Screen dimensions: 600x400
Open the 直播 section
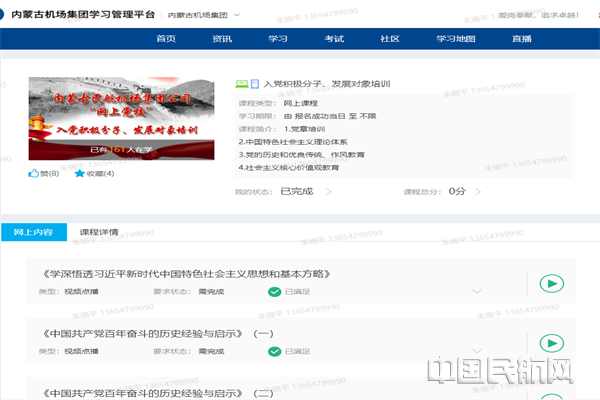(x=522, y=39)
